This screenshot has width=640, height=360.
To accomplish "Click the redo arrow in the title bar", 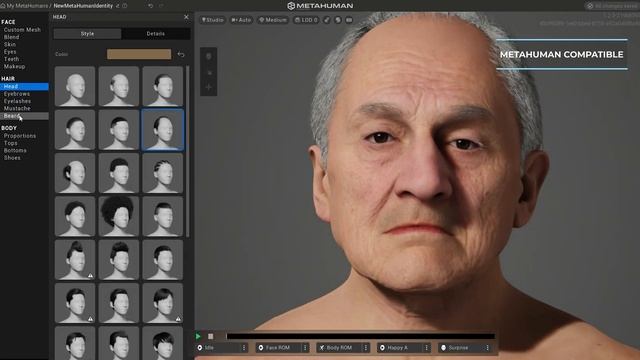I will pos(161,6).
